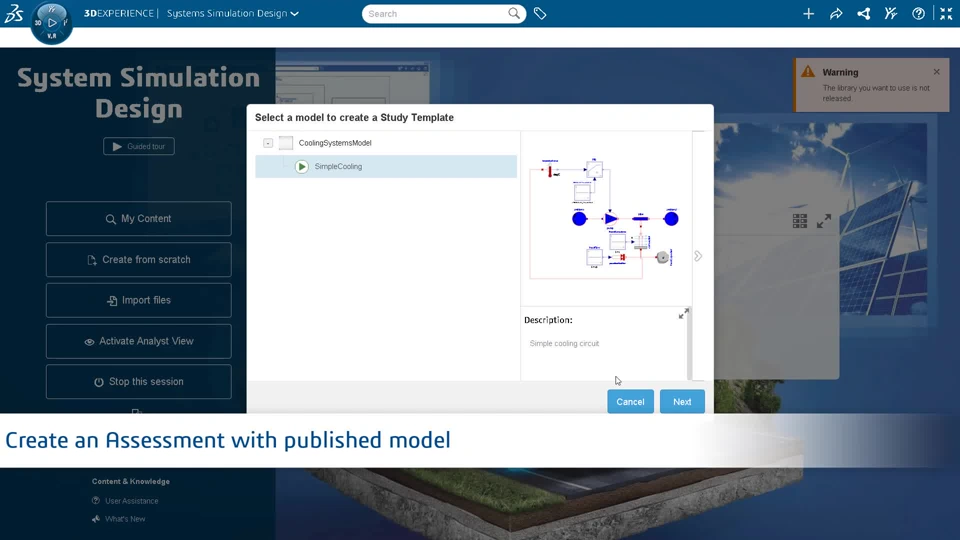960x540 pixels.
Task: Click the share arrow icon
Action: 836,13
